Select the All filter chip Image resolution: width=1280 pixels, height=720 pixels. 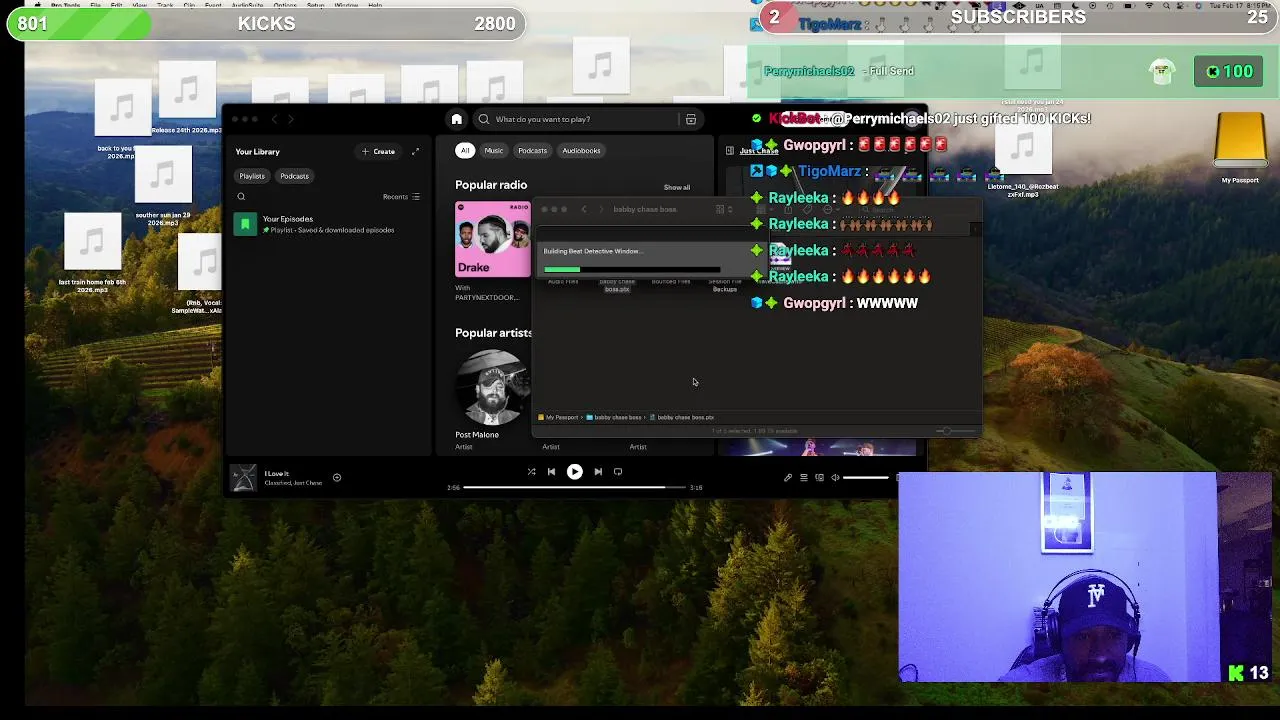465,150
